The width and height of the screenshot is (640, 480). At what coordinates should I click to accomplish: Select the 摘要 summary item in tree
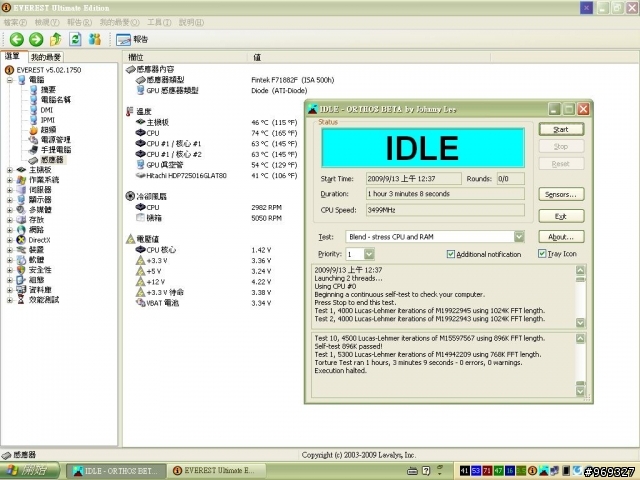(x=48, y=90)
